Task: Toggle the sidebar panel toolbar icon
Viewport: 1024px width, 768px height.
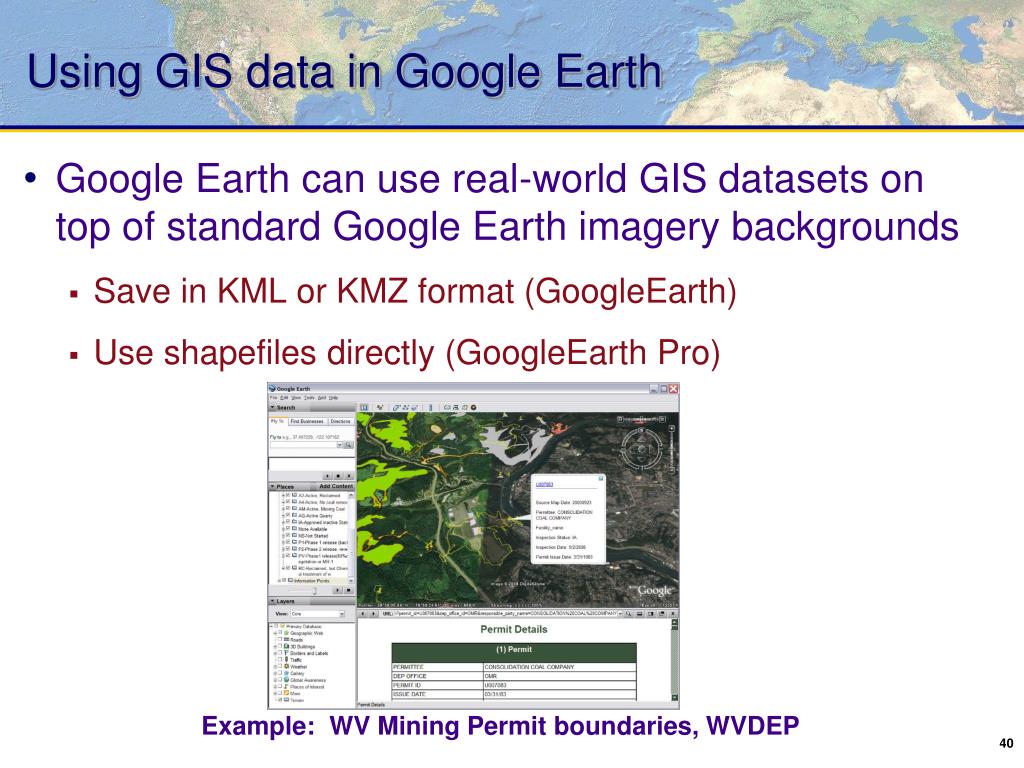Action: coord(364,408)
